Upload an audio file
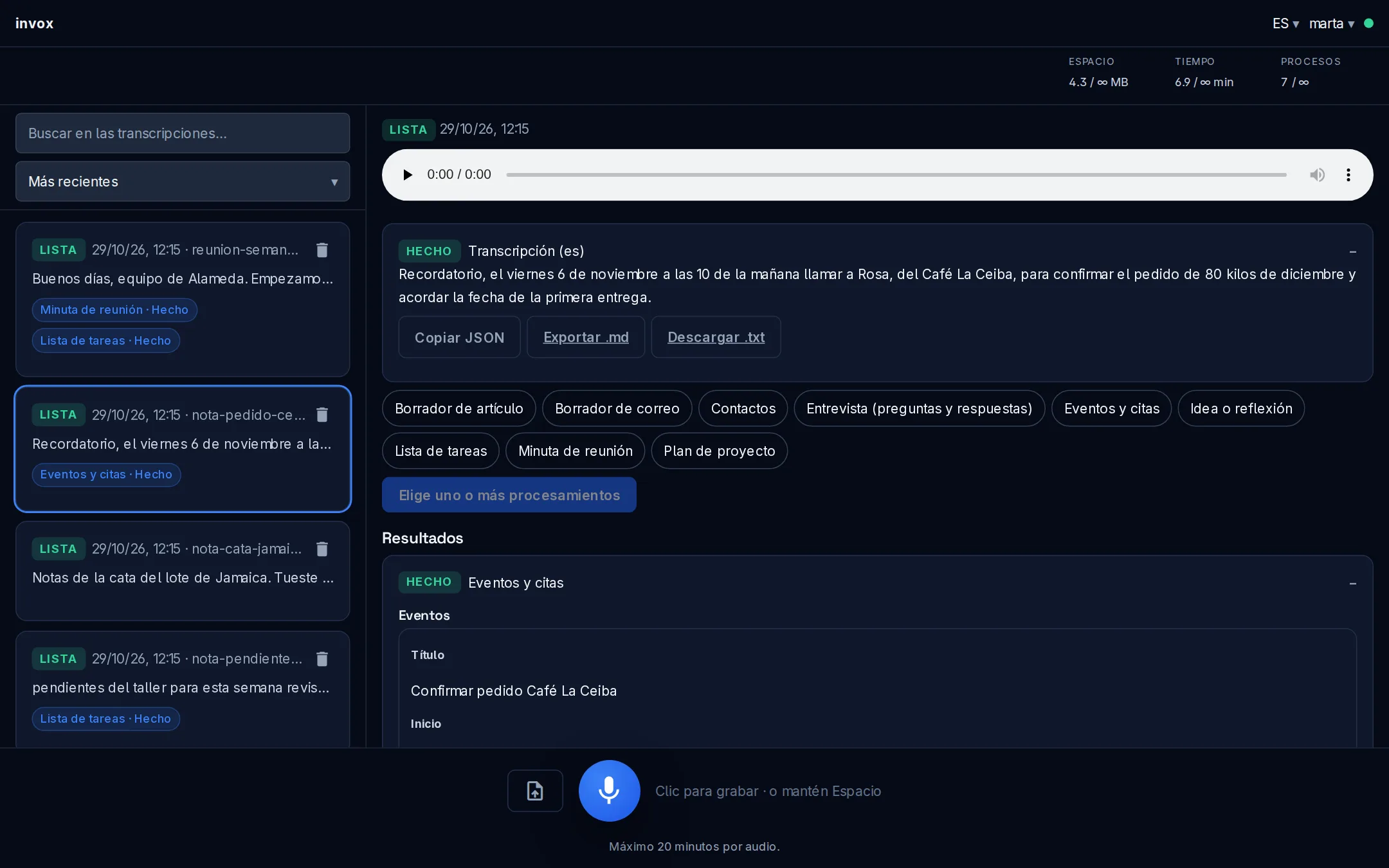Screen dimensions: 1389x868 [535, 790]
